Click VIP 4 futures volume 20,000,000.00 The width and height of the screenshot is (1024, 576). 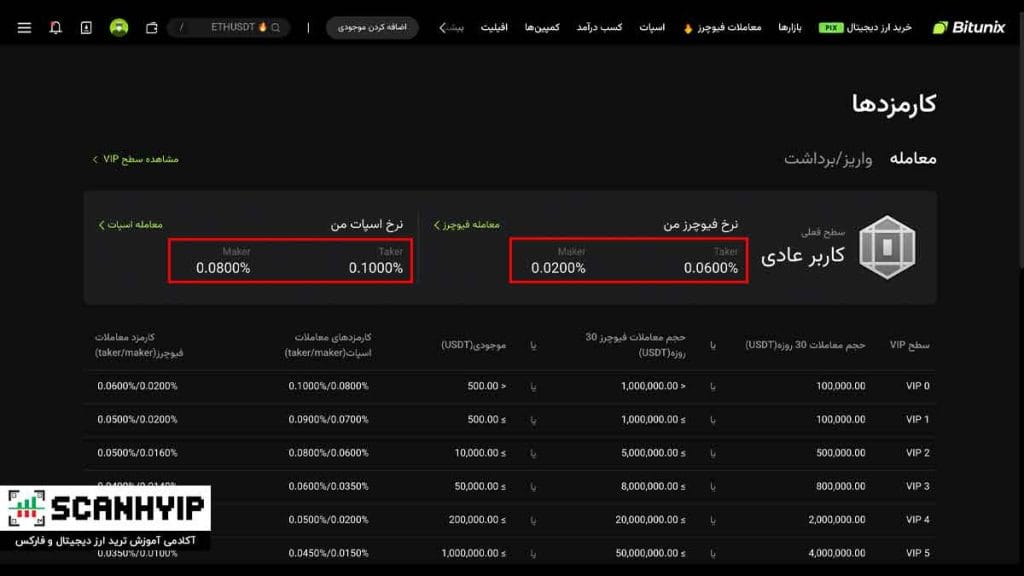pos(650,520)
